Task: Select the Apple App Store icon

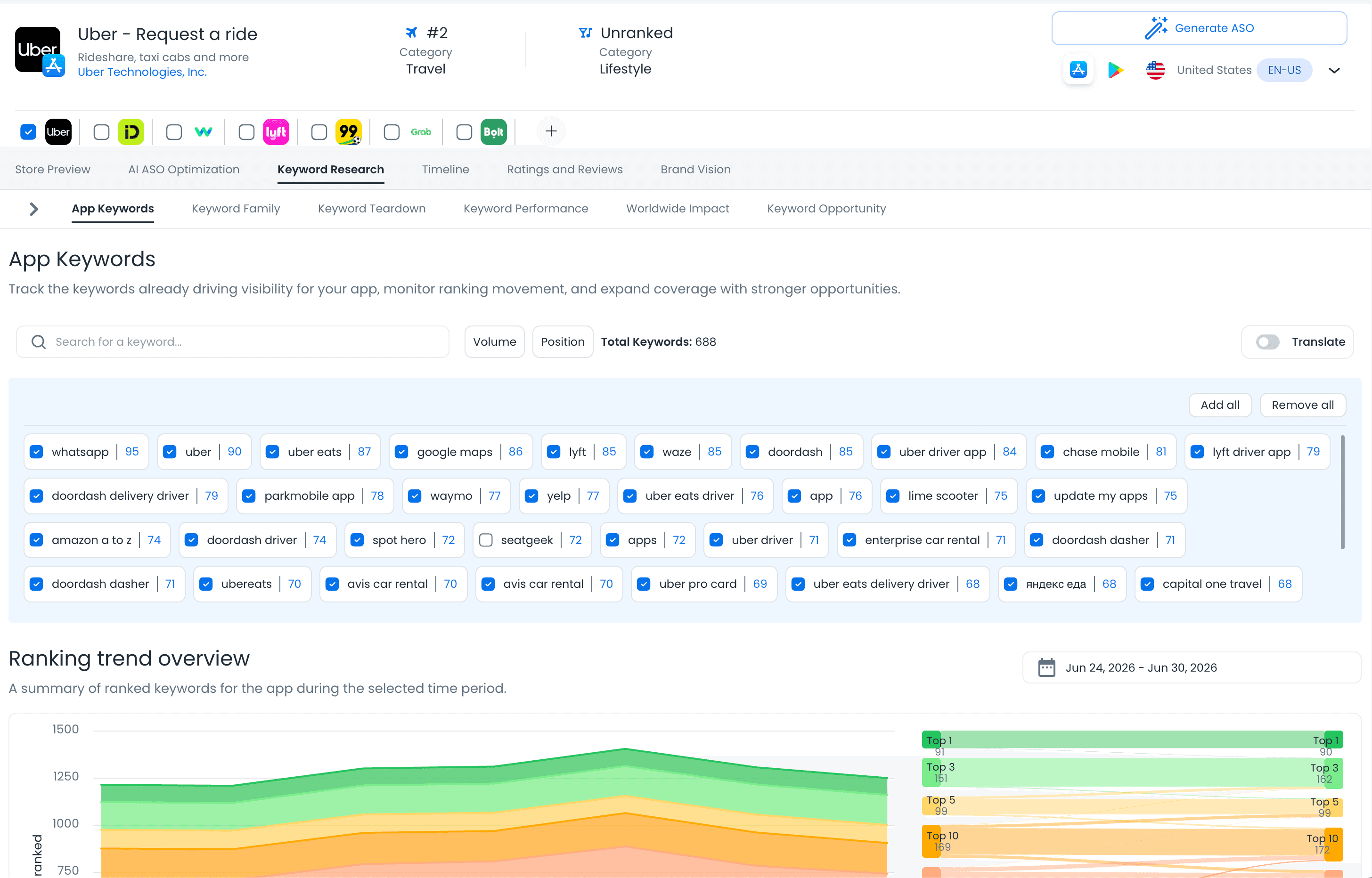Action: tap(1078, 70)
